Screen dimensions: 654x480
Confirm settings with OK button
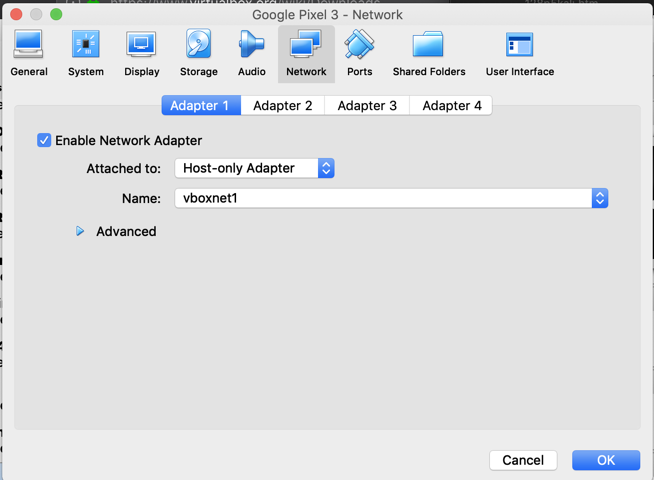606,460
